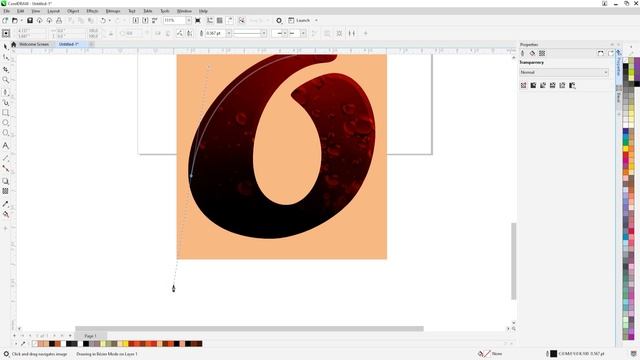Click the Page 1 tab
640x360 pixels.
[91, 336]
